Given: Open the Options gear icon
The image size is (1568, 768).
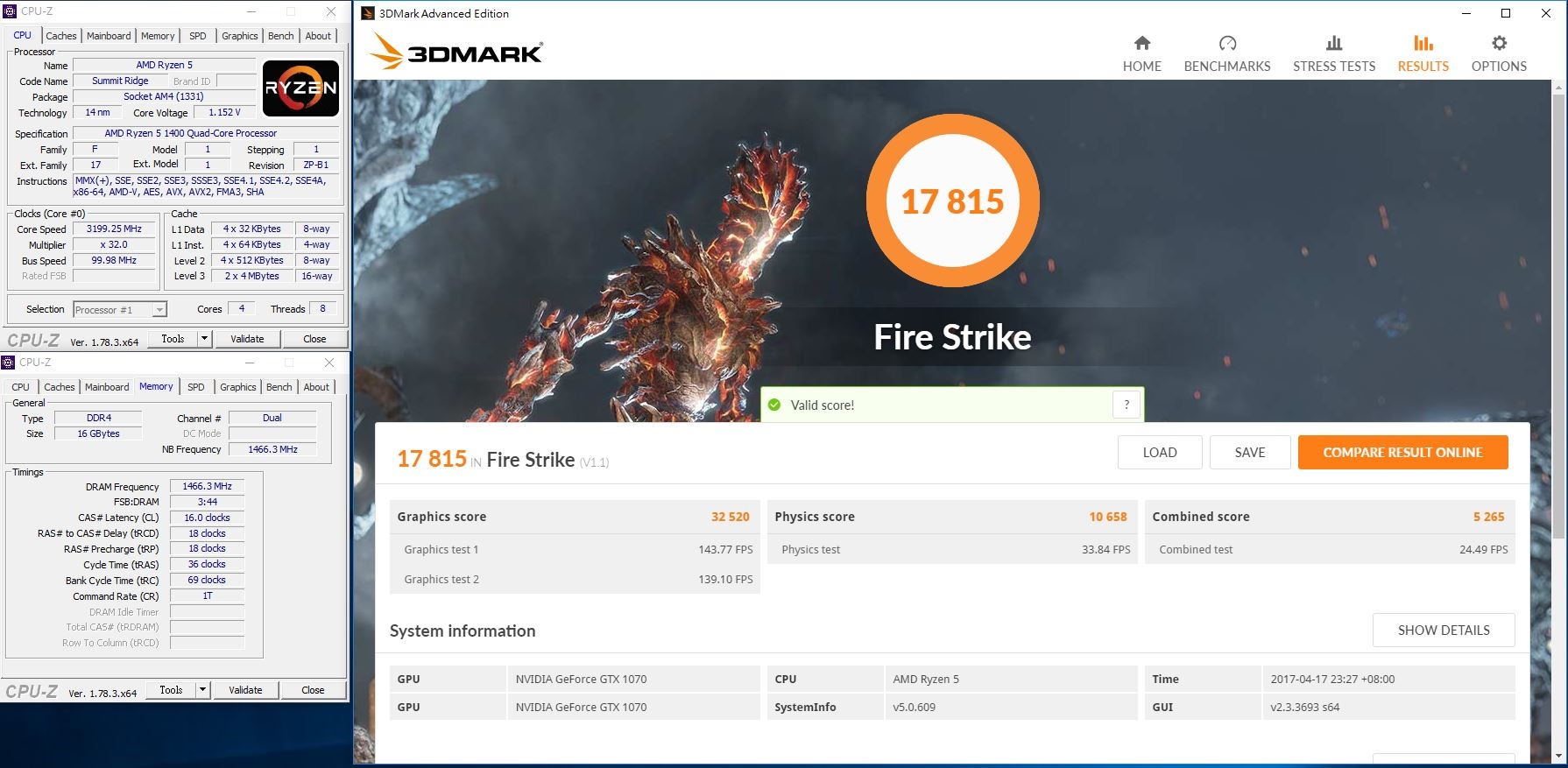Looking at the screenshot, I should point(1499,43).
